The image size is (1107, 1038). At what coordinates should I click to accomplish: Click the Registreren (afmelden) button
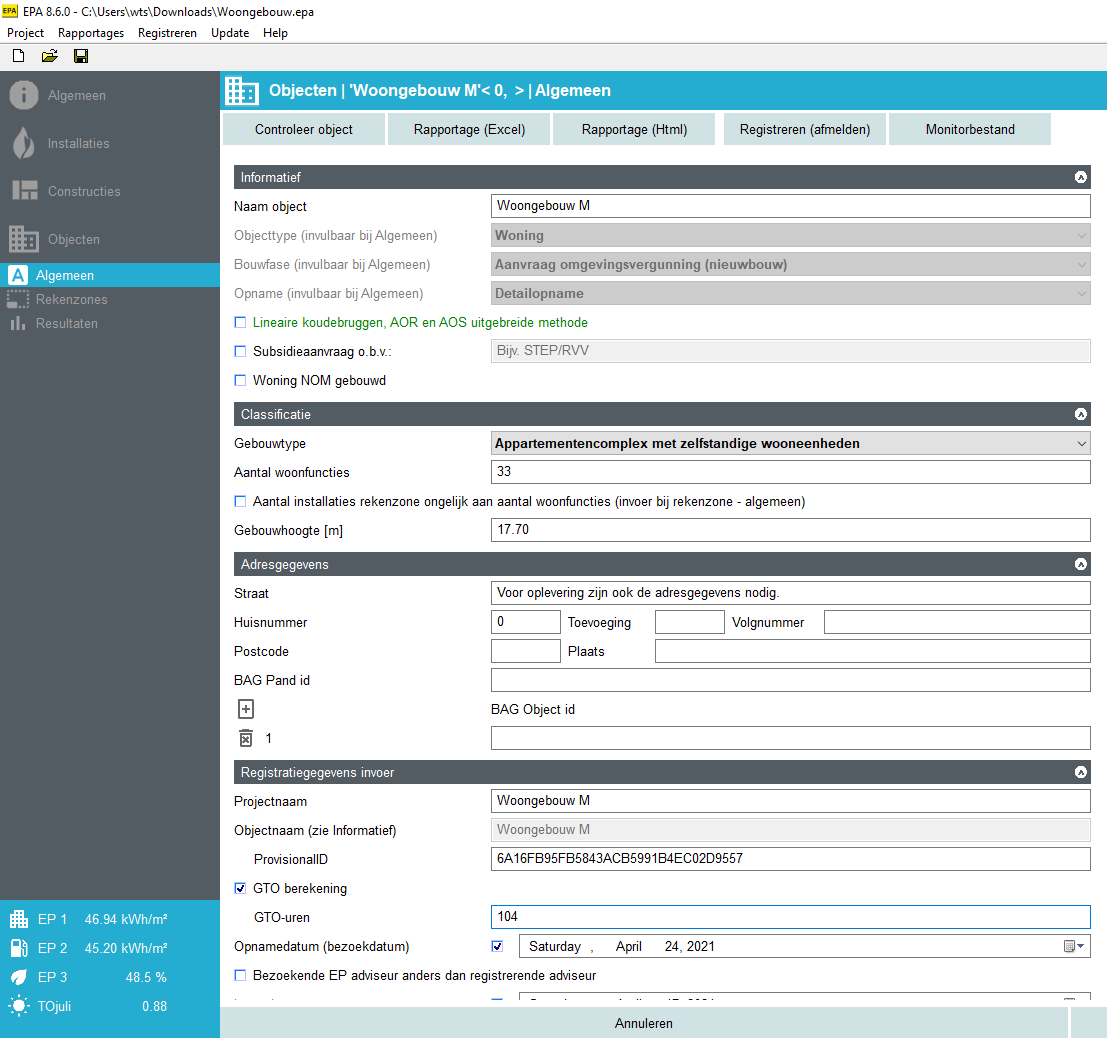[805, 129]
